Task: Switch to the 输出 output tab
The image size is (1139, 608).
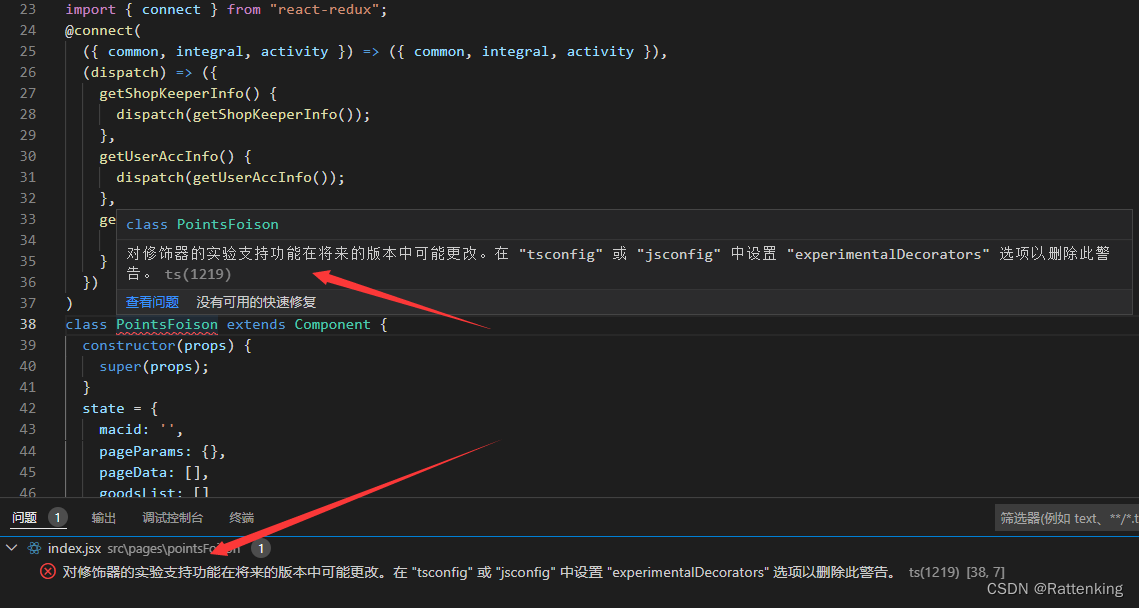Action: pos(104,518)
